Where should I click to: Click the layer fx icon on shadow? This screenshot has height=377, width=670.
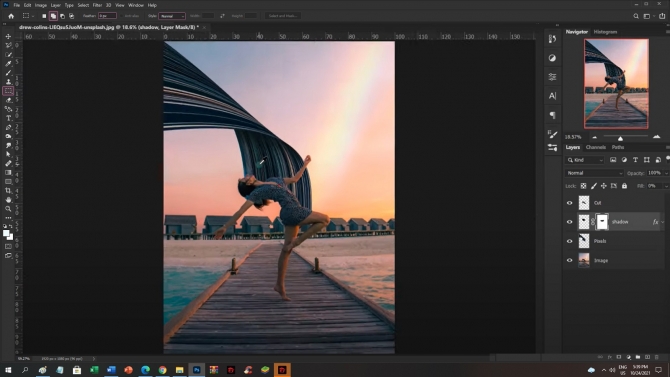click(655, 222)
